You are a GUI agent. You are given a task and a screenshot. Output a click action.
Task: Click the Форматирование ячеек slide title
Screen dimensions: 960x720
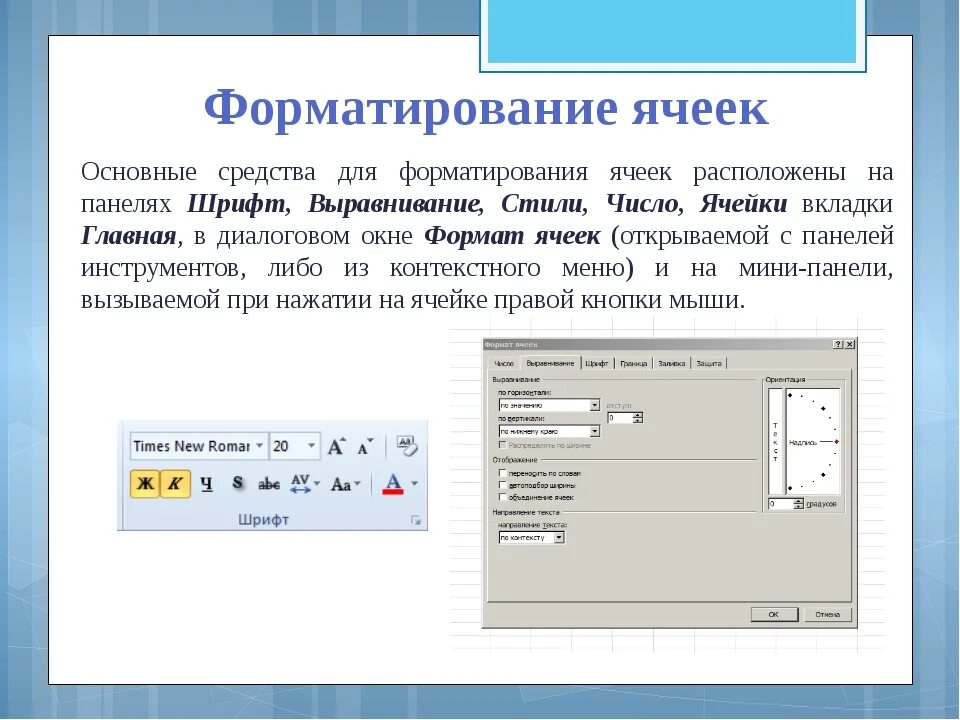(x=486, y=108)
